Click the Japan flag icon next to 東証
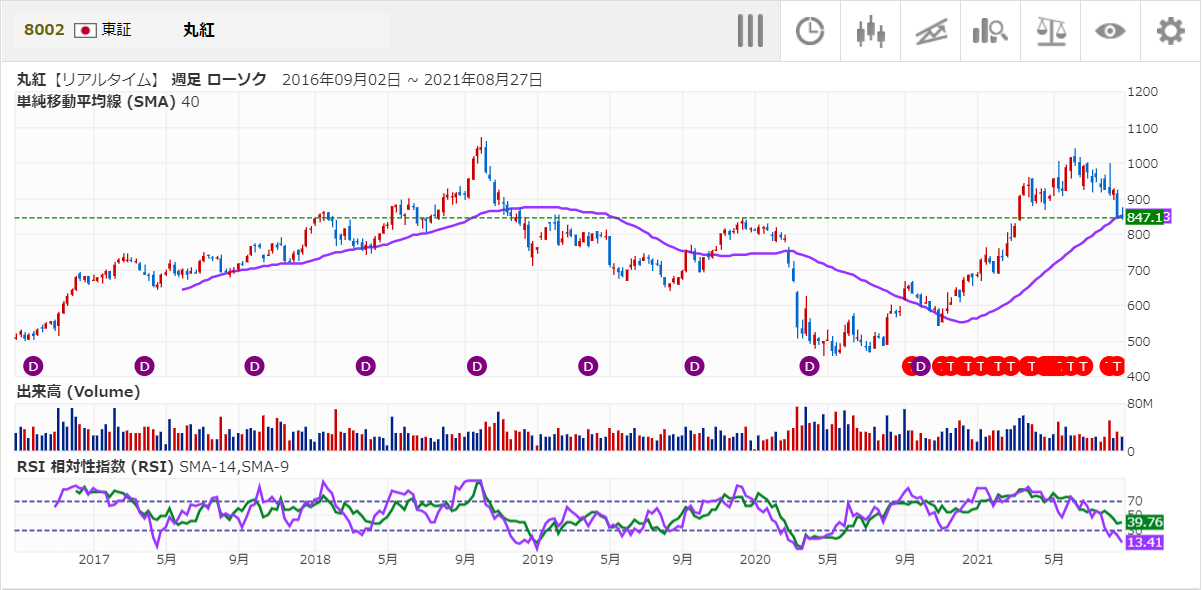 (x=86, y=30)
